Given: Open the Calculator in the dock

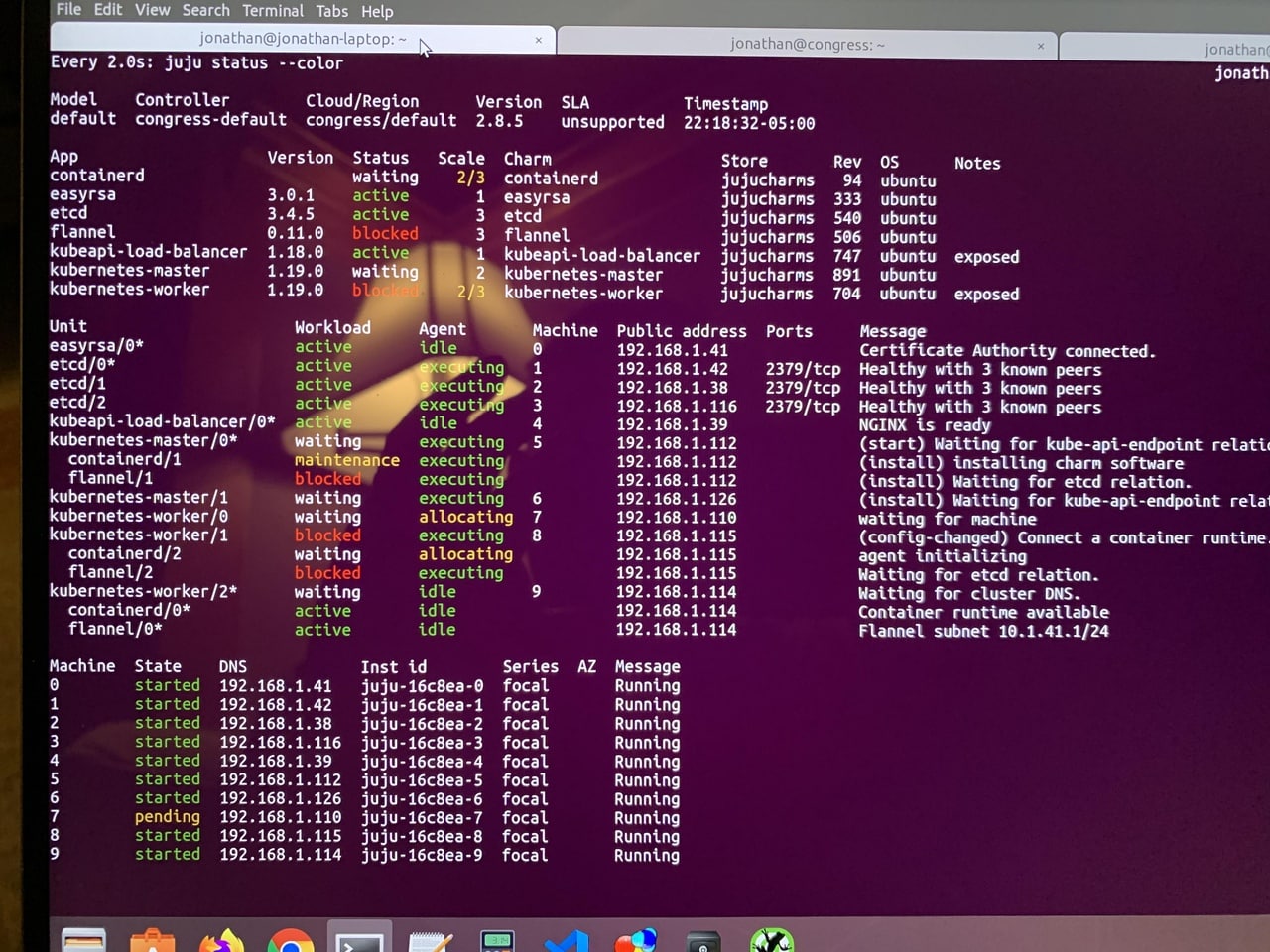Looking at the screenshot, I should pos(497,939).
